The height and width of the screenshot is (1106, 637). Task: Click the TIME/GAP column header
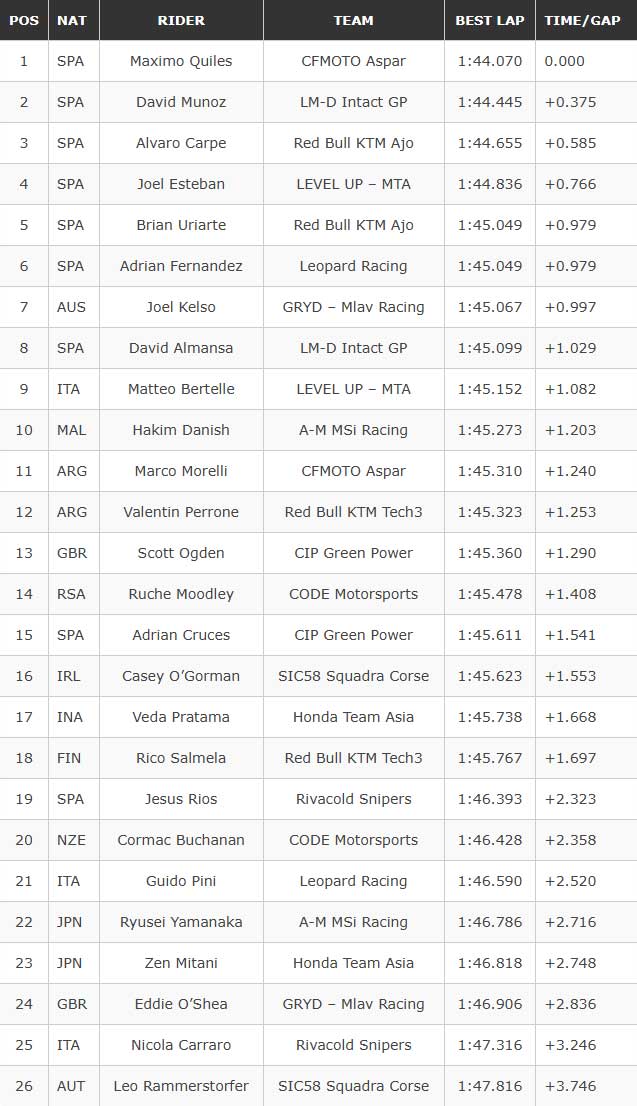(582, 20)
